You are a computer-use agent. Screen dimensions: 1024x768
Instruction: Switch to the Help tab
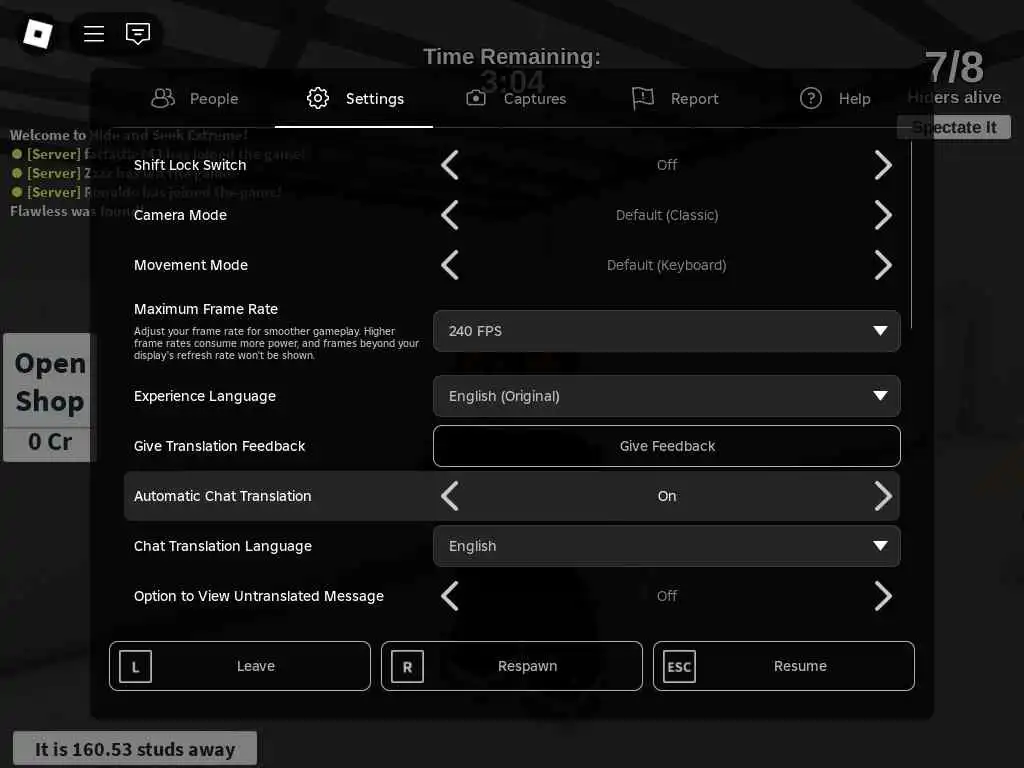click(835, 99)
